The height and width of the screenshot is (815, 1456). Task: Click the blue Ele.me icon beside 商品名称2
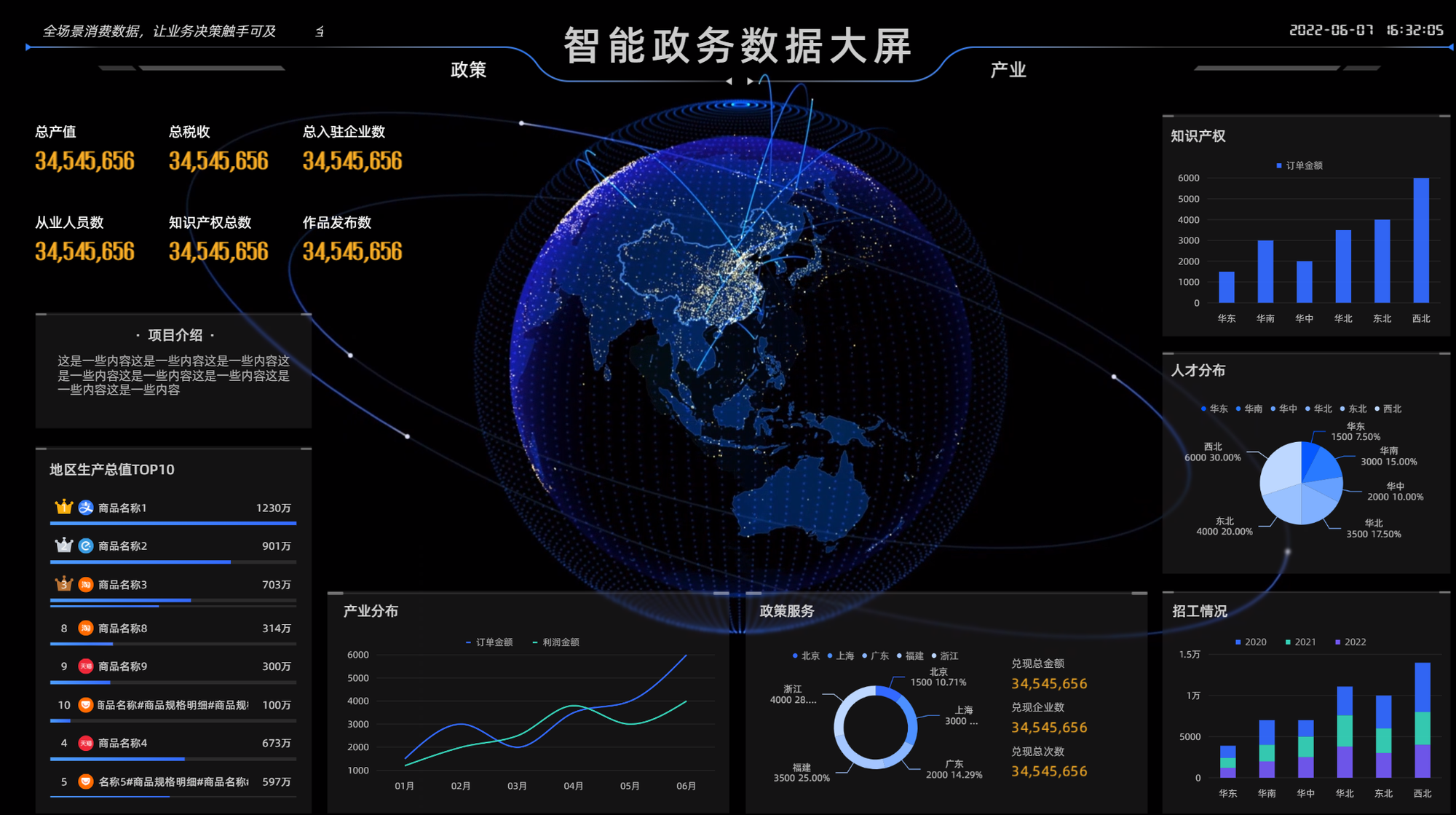point(86,546)
